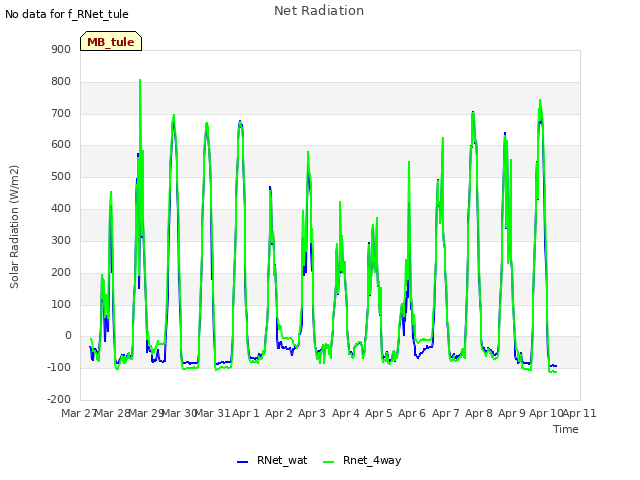
Task: Click the Apr 3 x-axis label
Action: tap(312, 413)
